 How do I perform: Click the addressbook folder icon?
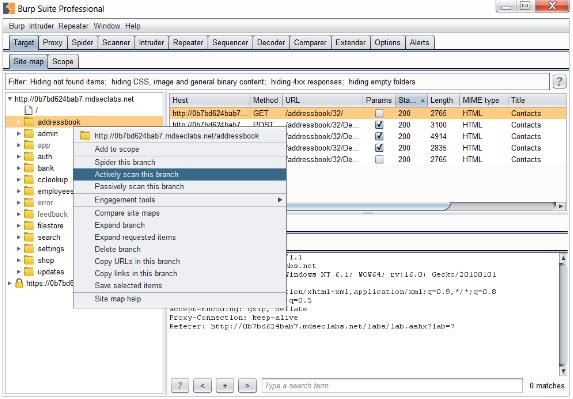(29, 122)
